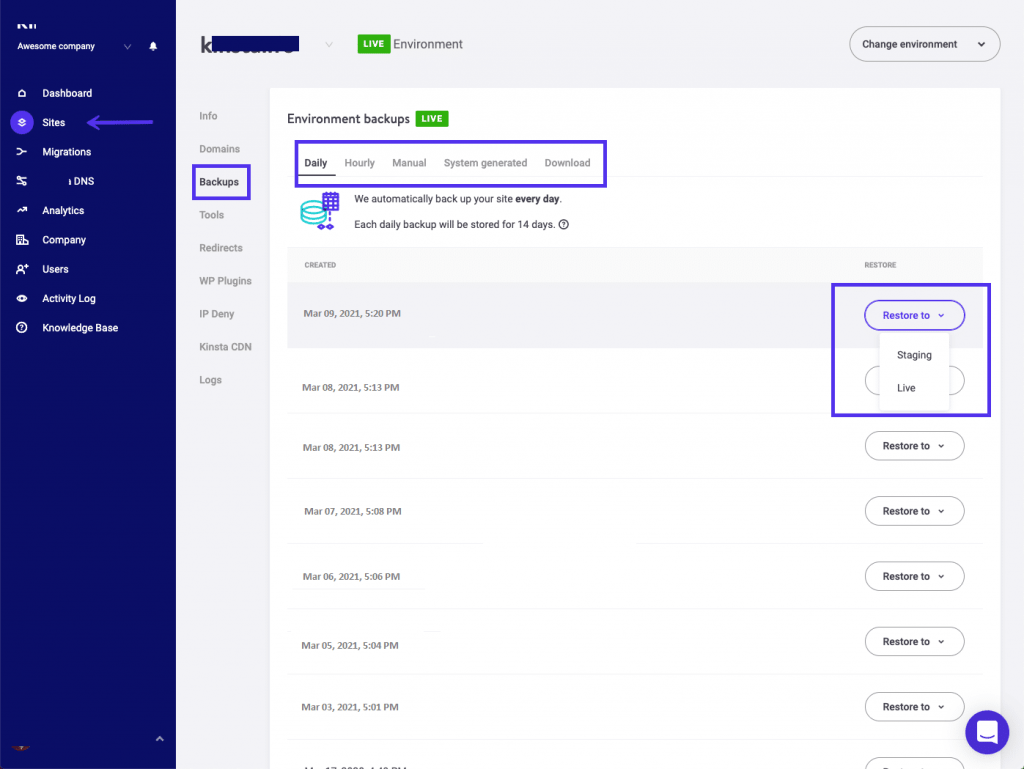Click the Migrations arrow icon
This screenshot has height=769, width=1024.
22,152
